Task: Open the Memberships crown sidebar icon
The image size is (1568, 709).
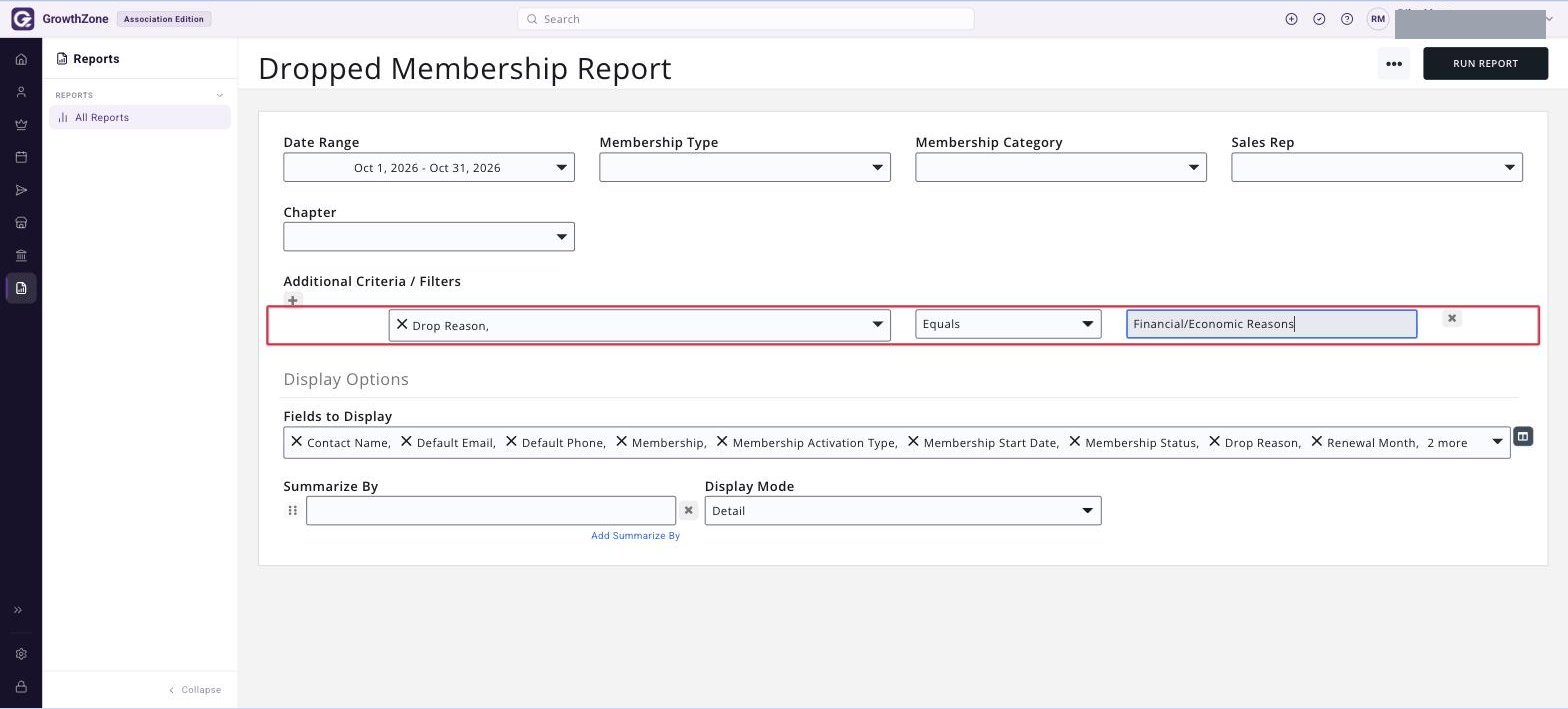Action: [x=21, y=125]
